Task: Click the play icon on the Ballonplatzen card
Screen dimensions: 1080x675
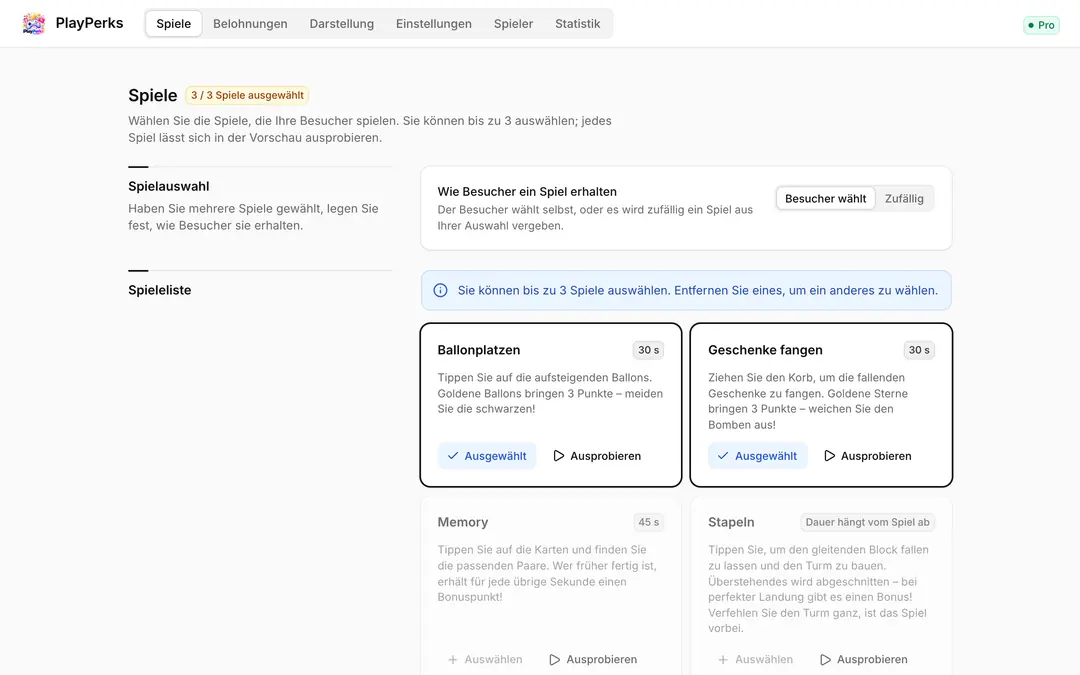Action: (559, 456)
